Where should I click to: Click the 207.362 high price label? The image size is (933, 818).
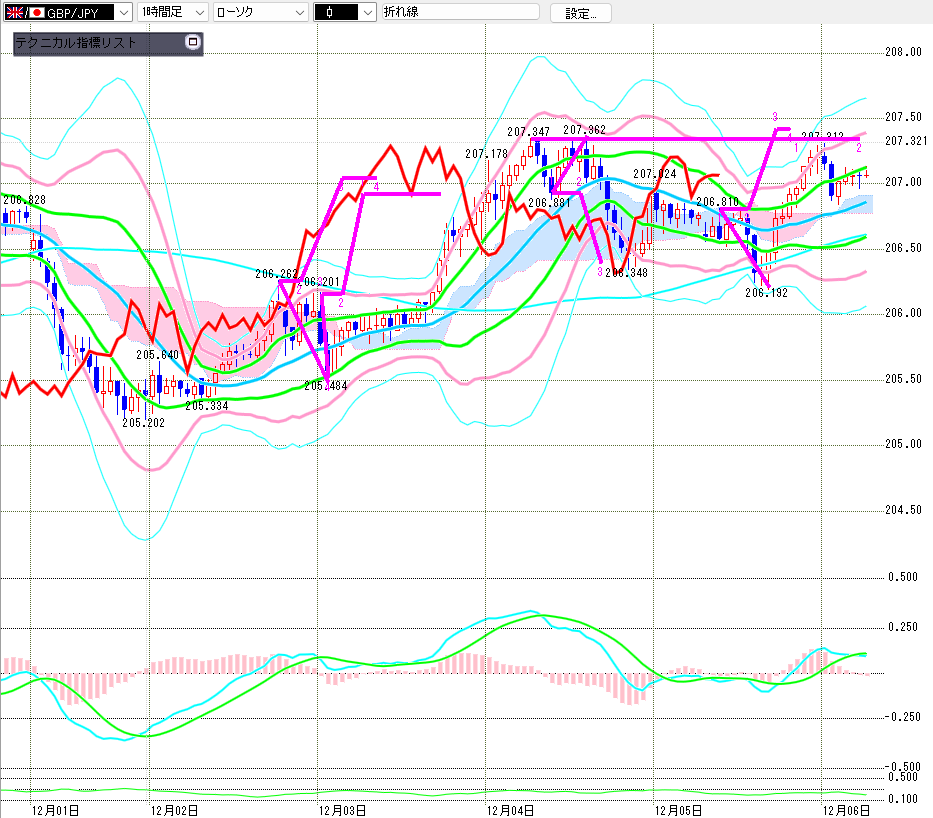click(x=584, y=130)
